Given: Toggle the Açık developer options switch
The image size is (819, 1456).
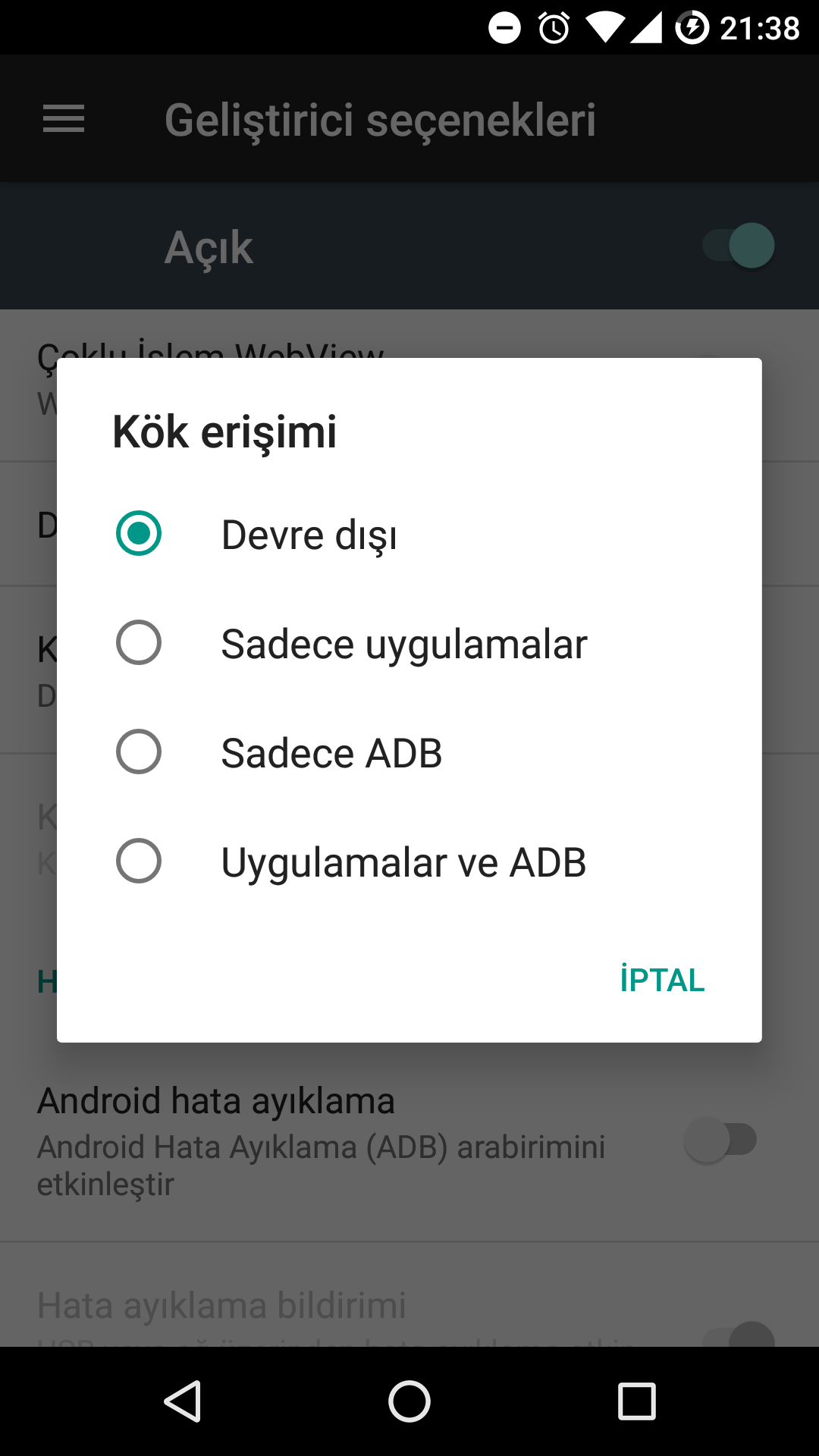Looking at the screenshot, I should point(739,246).
